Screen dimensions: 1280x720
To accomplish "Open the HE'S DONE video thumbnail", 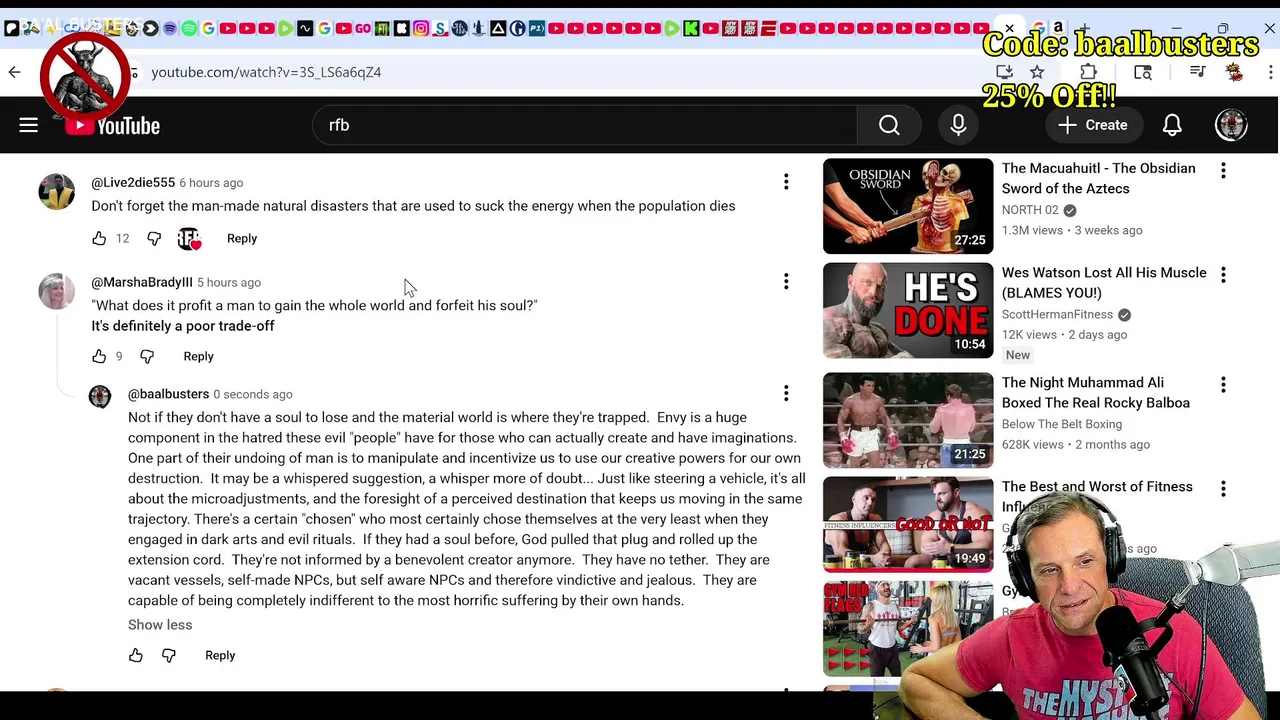I will click(x=908, y=310).
